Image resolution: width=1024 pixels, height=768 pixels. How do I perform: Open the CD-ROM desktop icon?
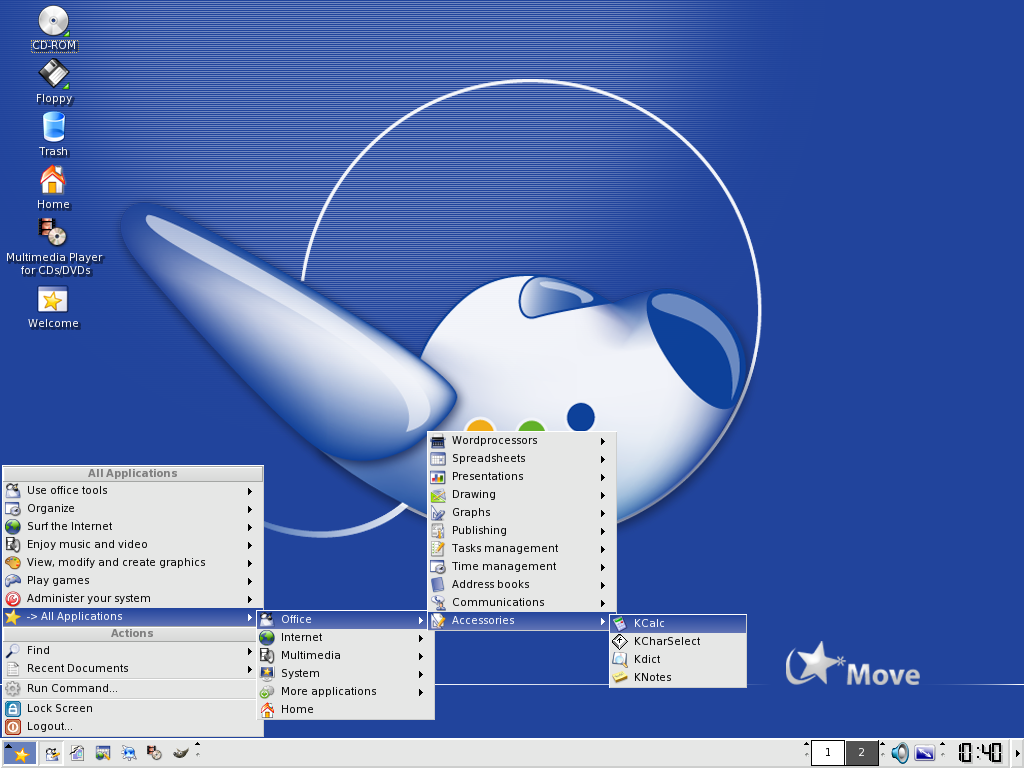(54, 29)
